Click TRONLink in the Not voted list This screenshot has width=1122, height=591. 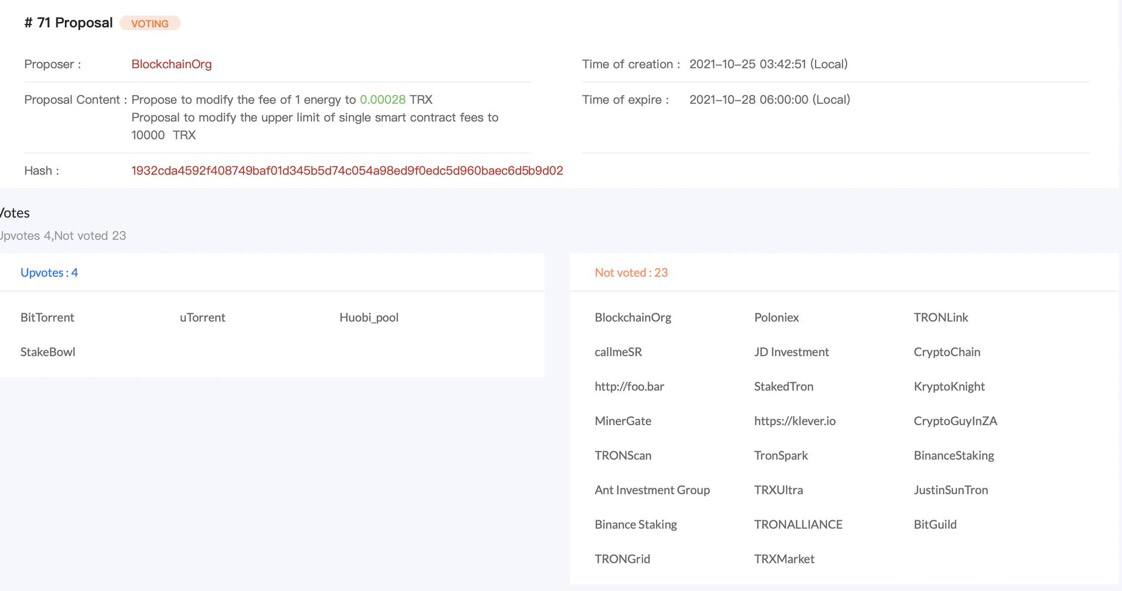click(x=940, y=318)
